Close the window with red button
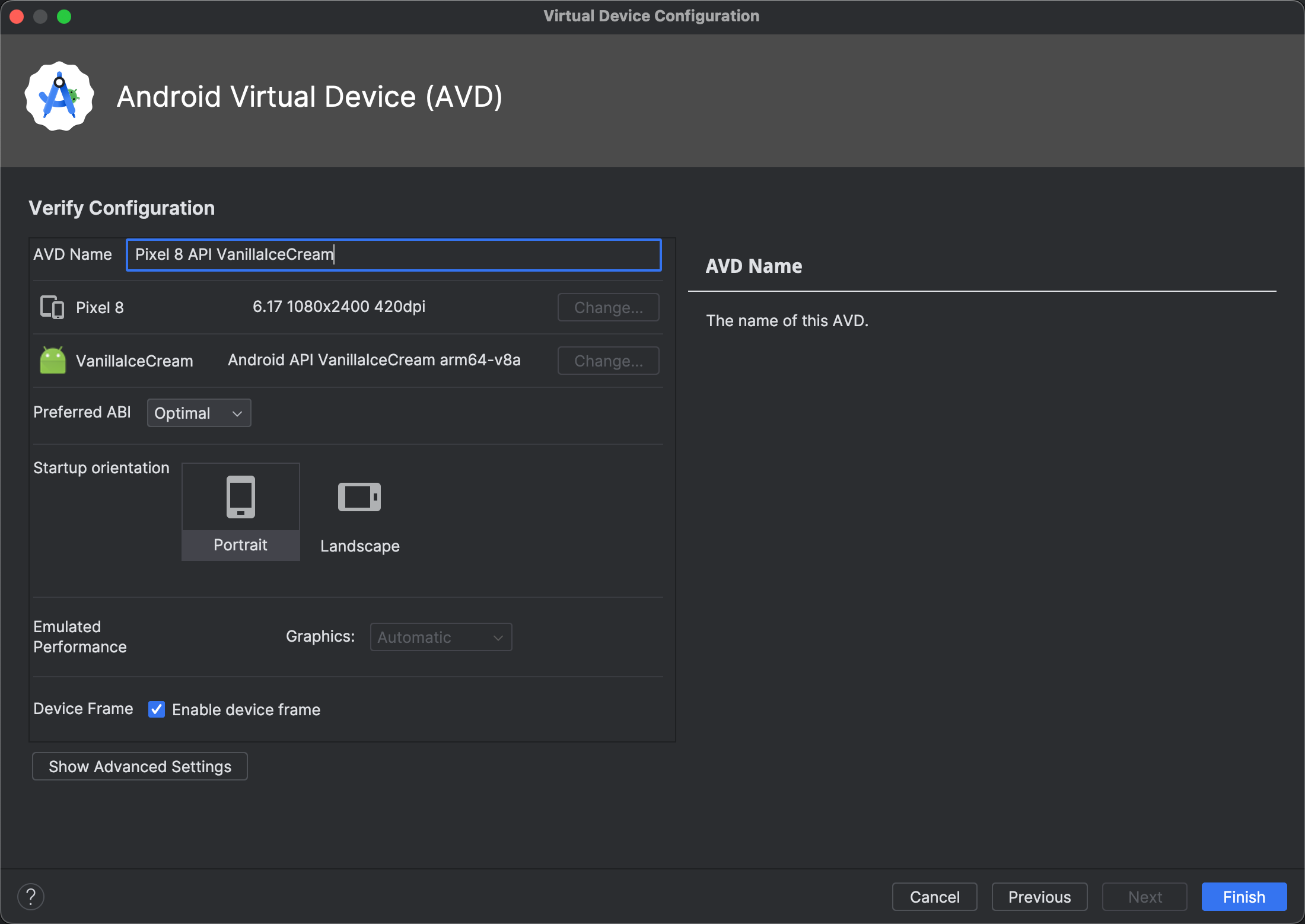The image size is (1305, 924). point(17,17)
